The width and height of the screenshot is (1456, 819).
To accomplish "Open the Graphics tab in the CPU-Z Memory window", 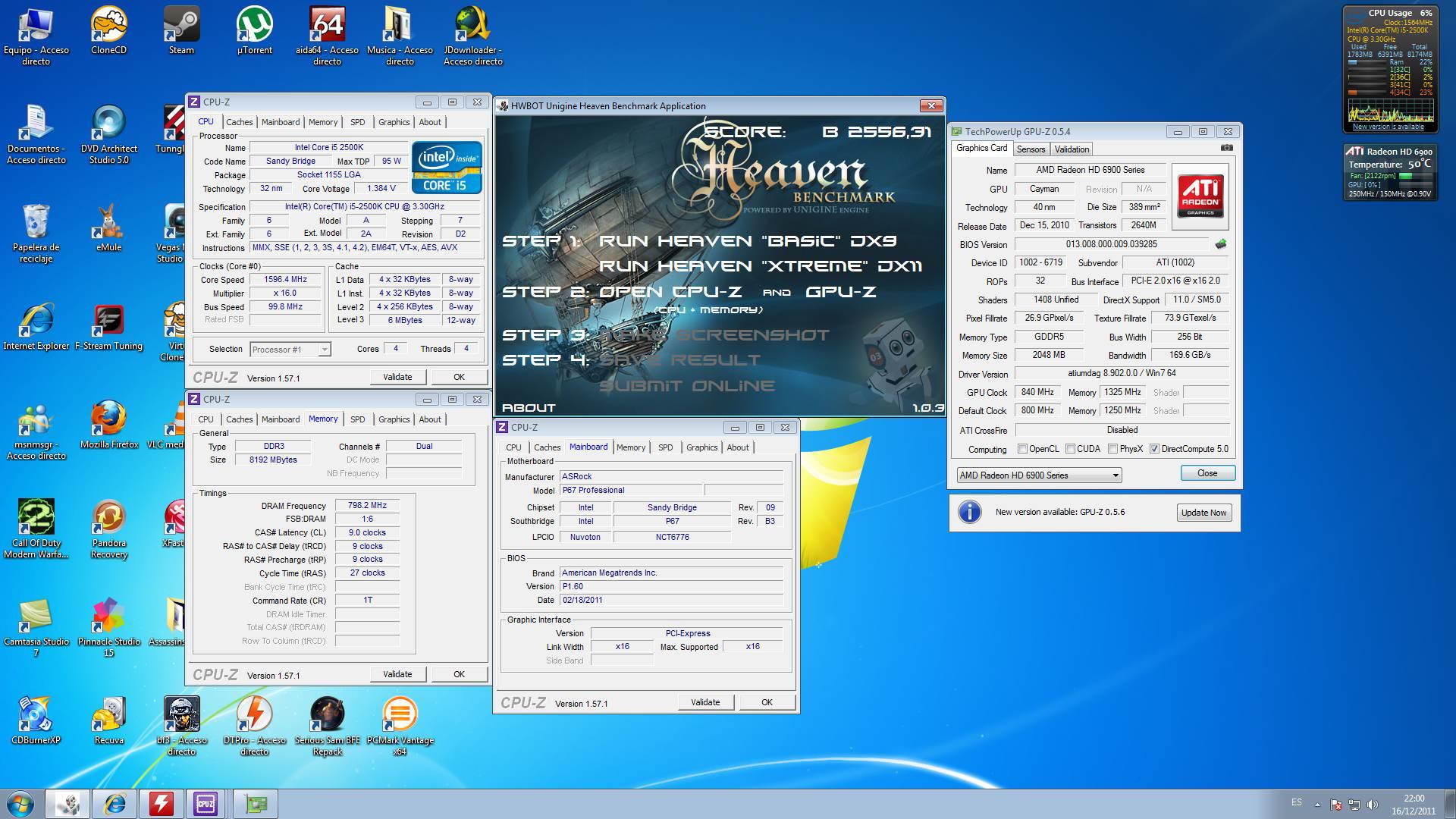I will [394, 419].
